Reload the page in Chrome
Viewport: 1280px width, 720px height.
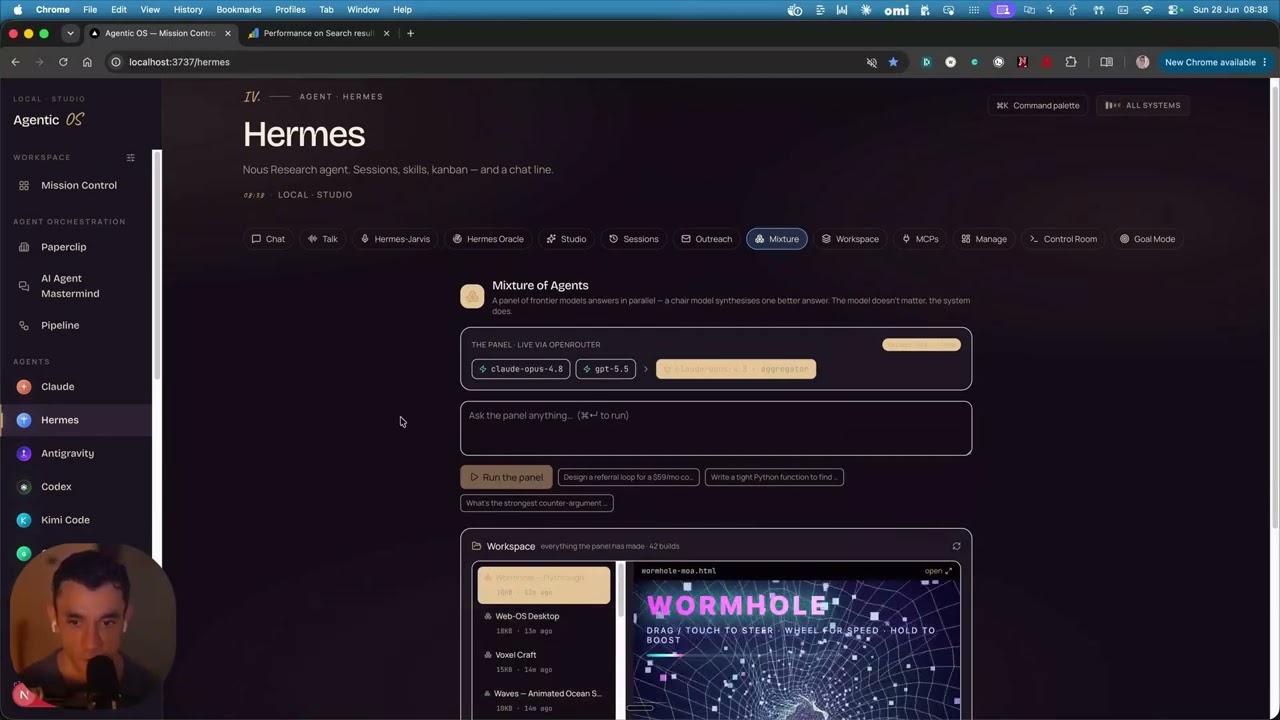point(63,62)
